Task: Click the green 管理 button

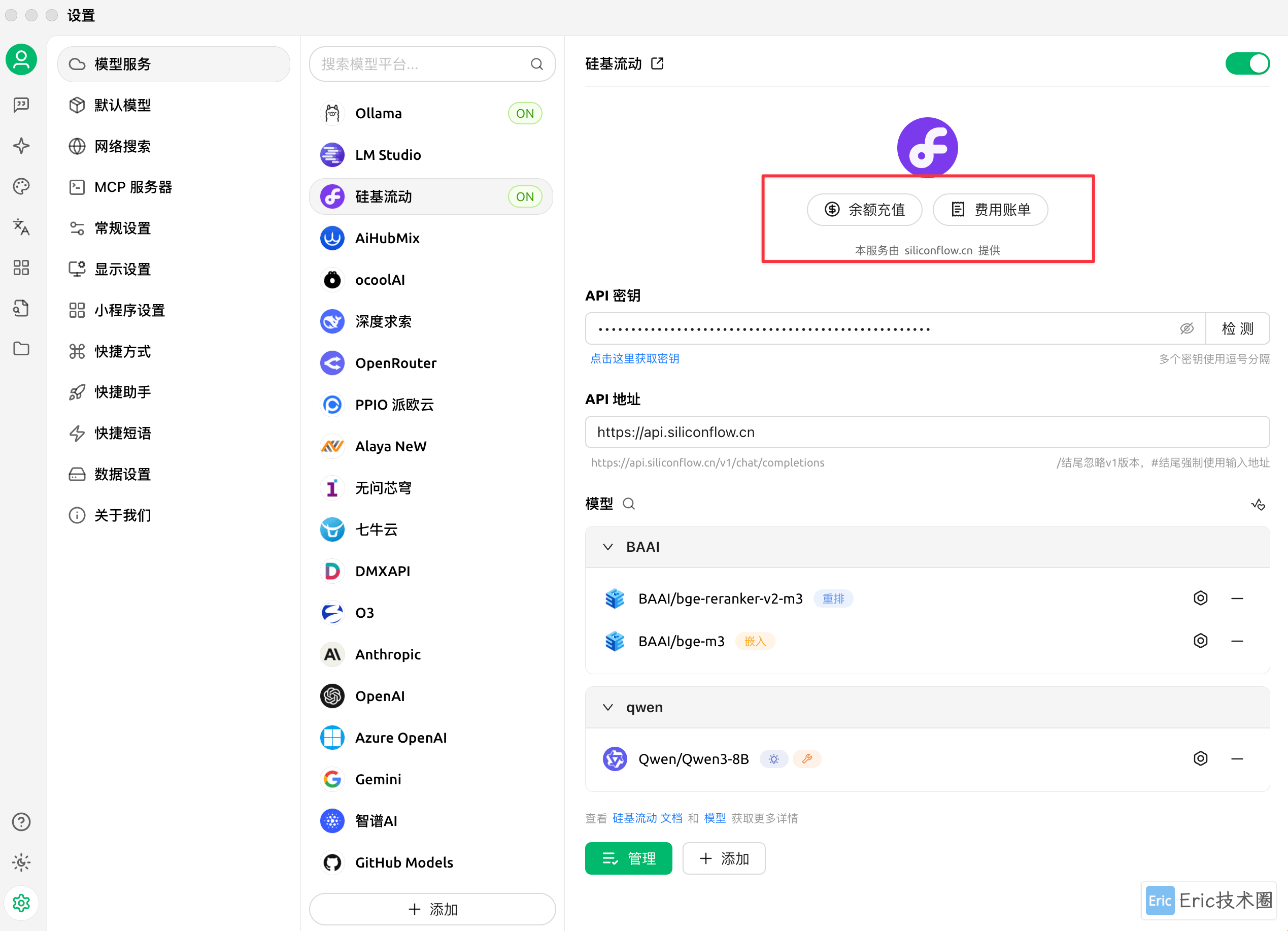Action: 629,858
